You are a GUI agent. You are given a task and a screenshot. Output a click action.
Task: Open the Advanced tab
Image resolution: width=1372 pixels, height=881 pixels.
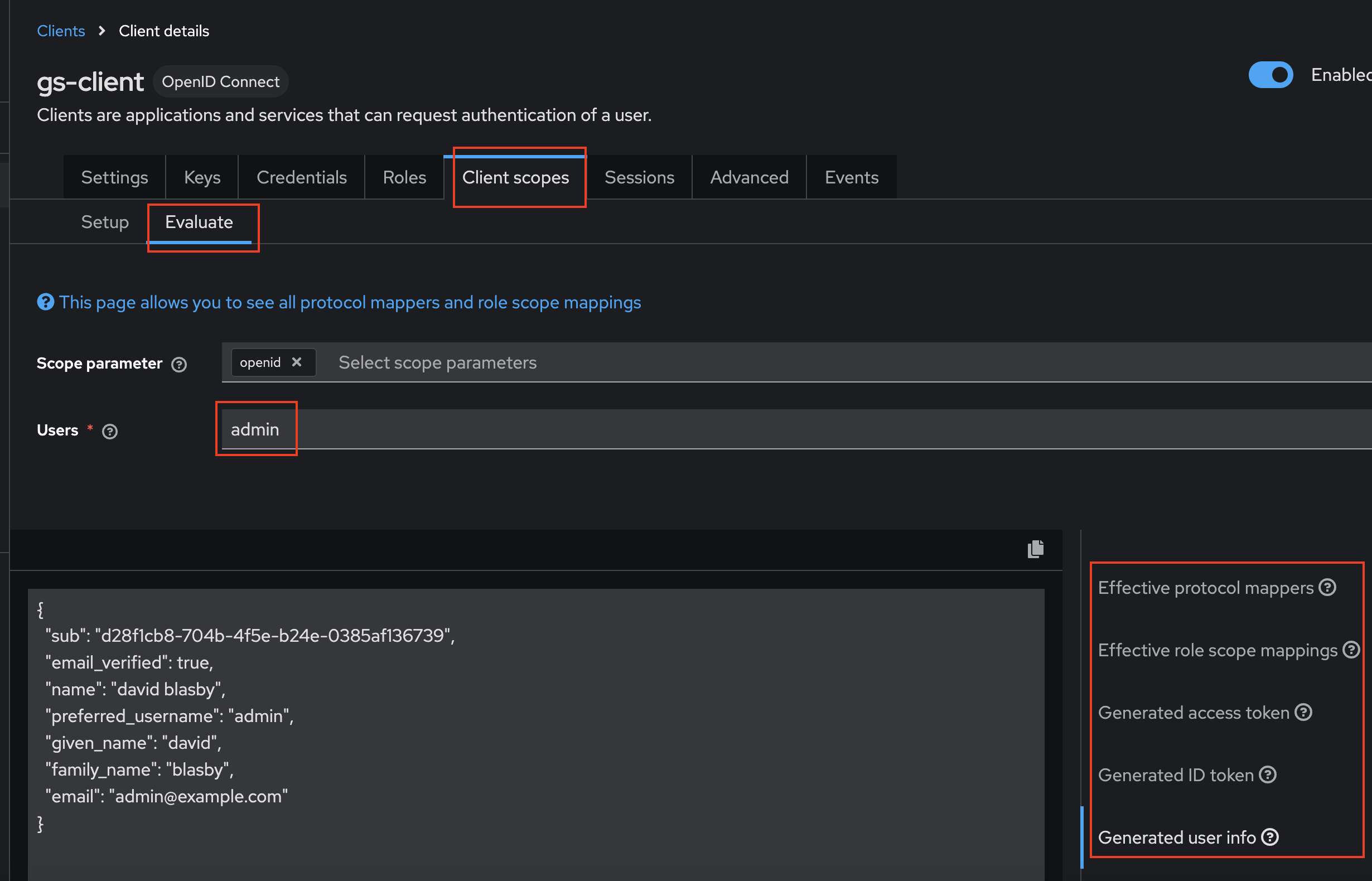(x=749, y=177)
